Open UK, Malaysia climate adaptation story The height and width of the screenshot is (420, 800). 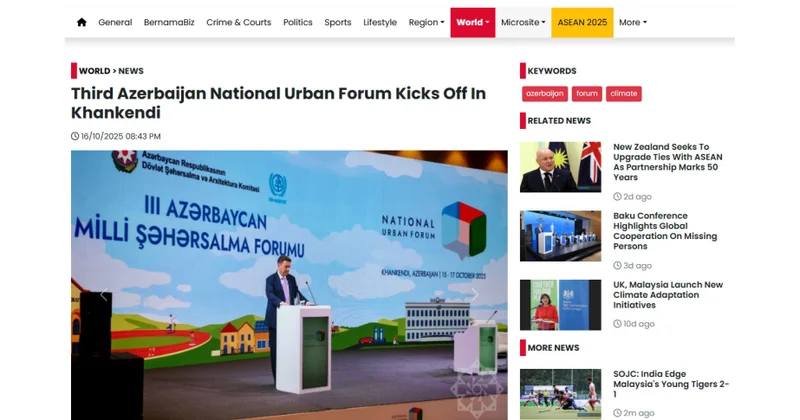point(668,295)
